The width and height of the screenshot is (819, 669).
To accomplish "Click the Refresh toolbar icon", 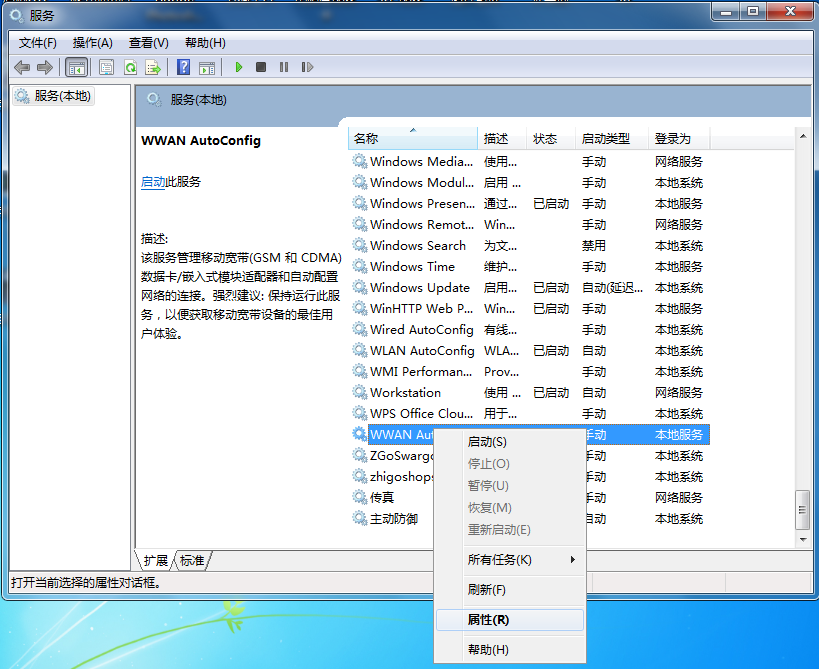I will [x=130, y=67].
